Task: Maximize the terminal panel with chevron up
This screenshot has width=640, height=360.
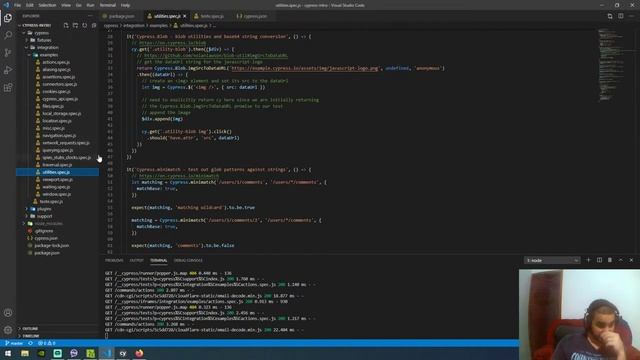Action: (x=620, y=260)
